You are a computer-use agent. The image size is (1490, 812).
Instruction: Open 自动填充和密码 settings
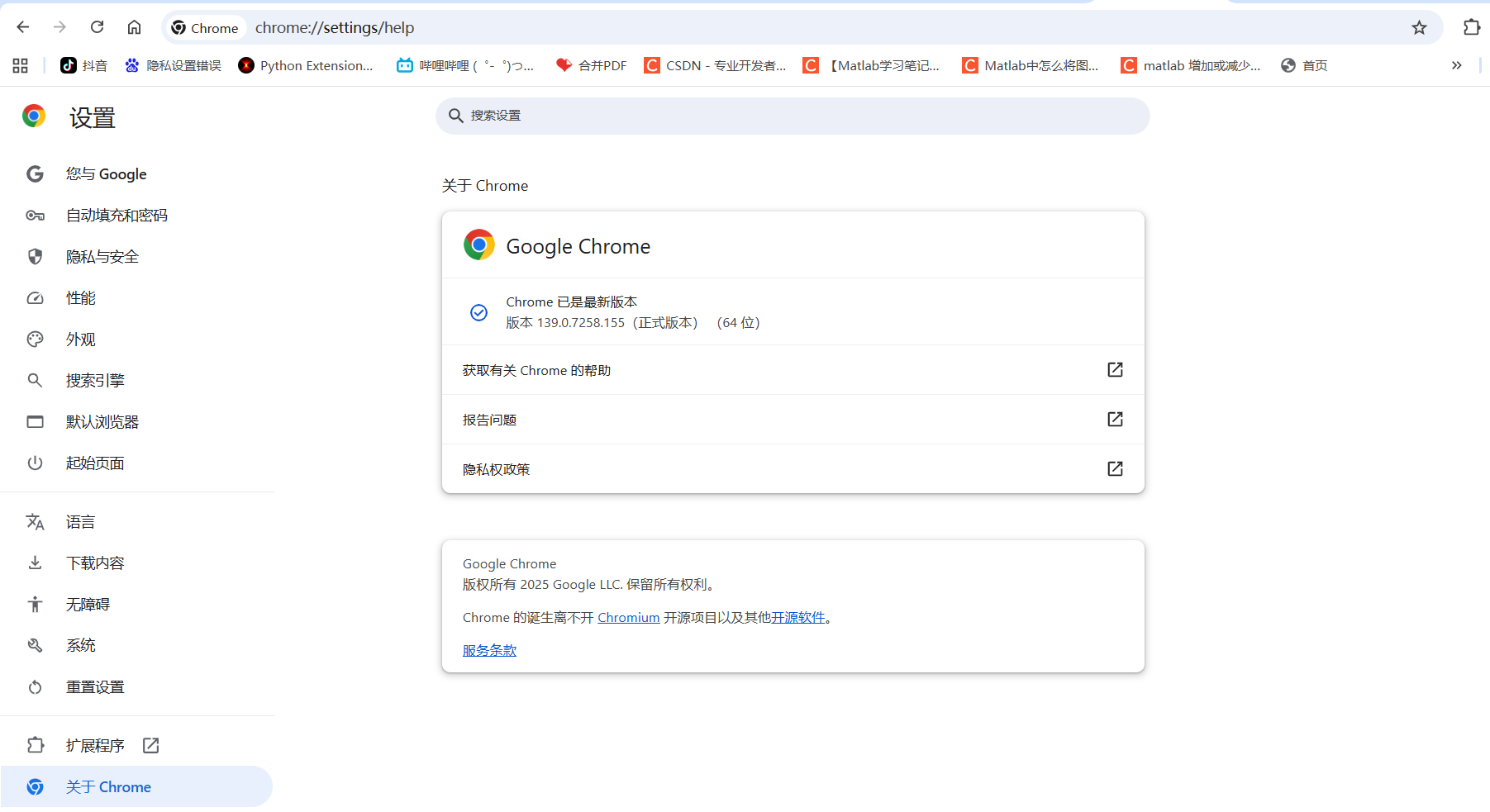(117, 215)
